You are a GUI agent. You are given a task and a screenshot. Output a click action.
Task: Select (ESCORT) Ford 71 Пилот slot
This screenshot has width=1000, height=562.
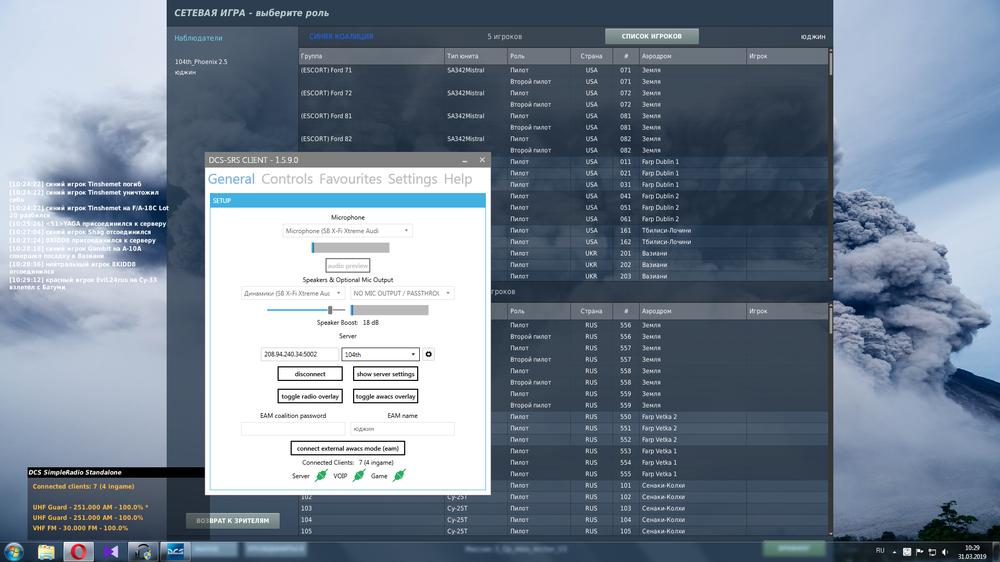563,70
